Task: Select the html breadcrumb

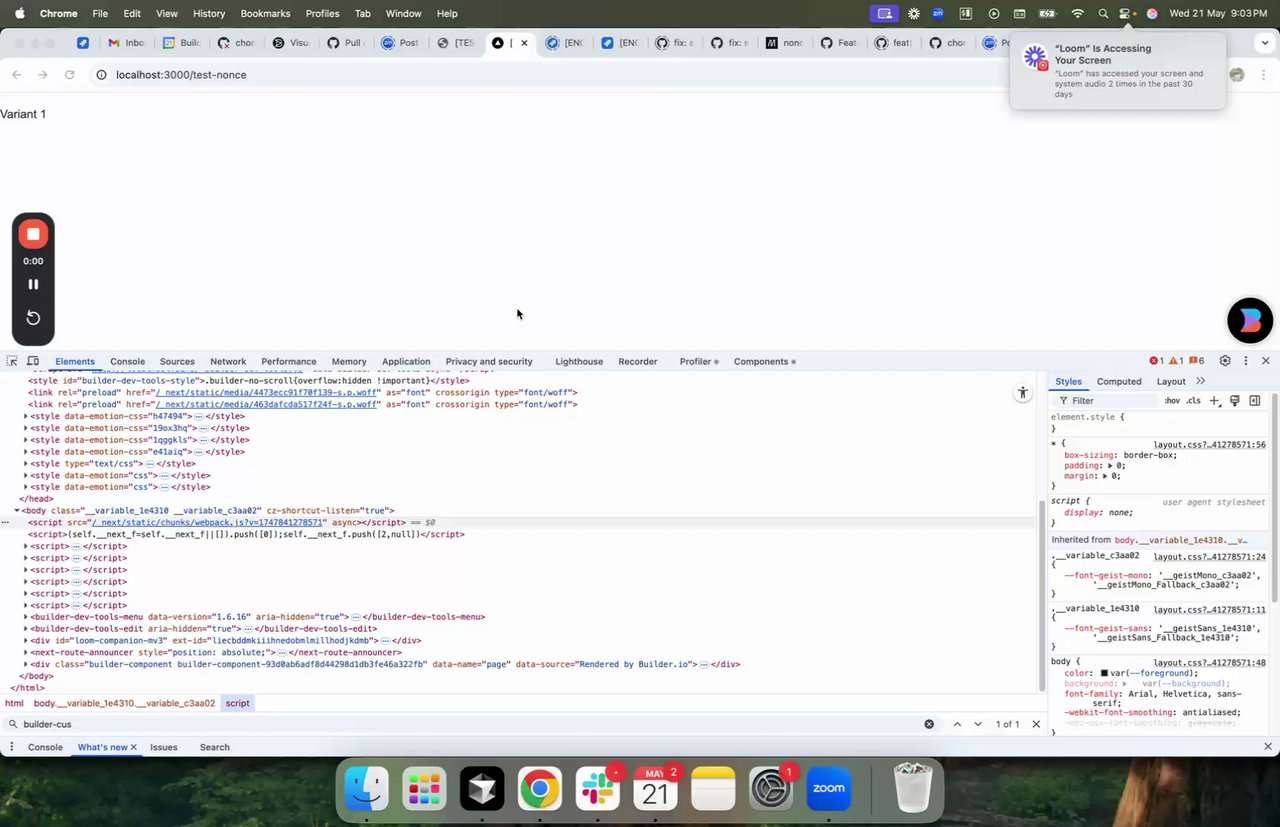Action: pos(14,704)
